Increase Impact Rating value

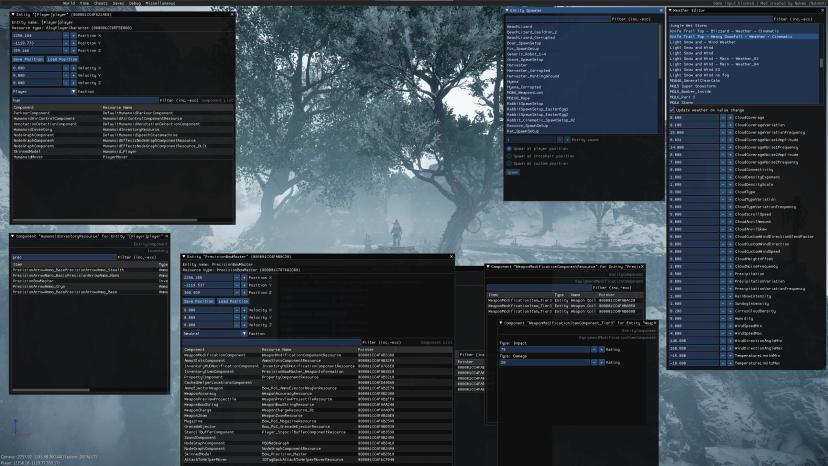[601, 349]
